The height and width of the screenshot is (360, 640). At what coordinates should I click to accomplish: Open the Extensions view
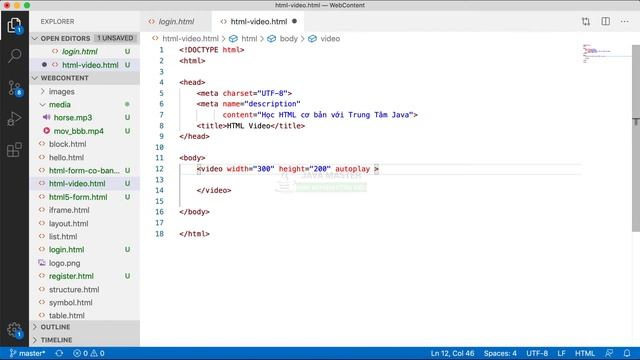14,150
